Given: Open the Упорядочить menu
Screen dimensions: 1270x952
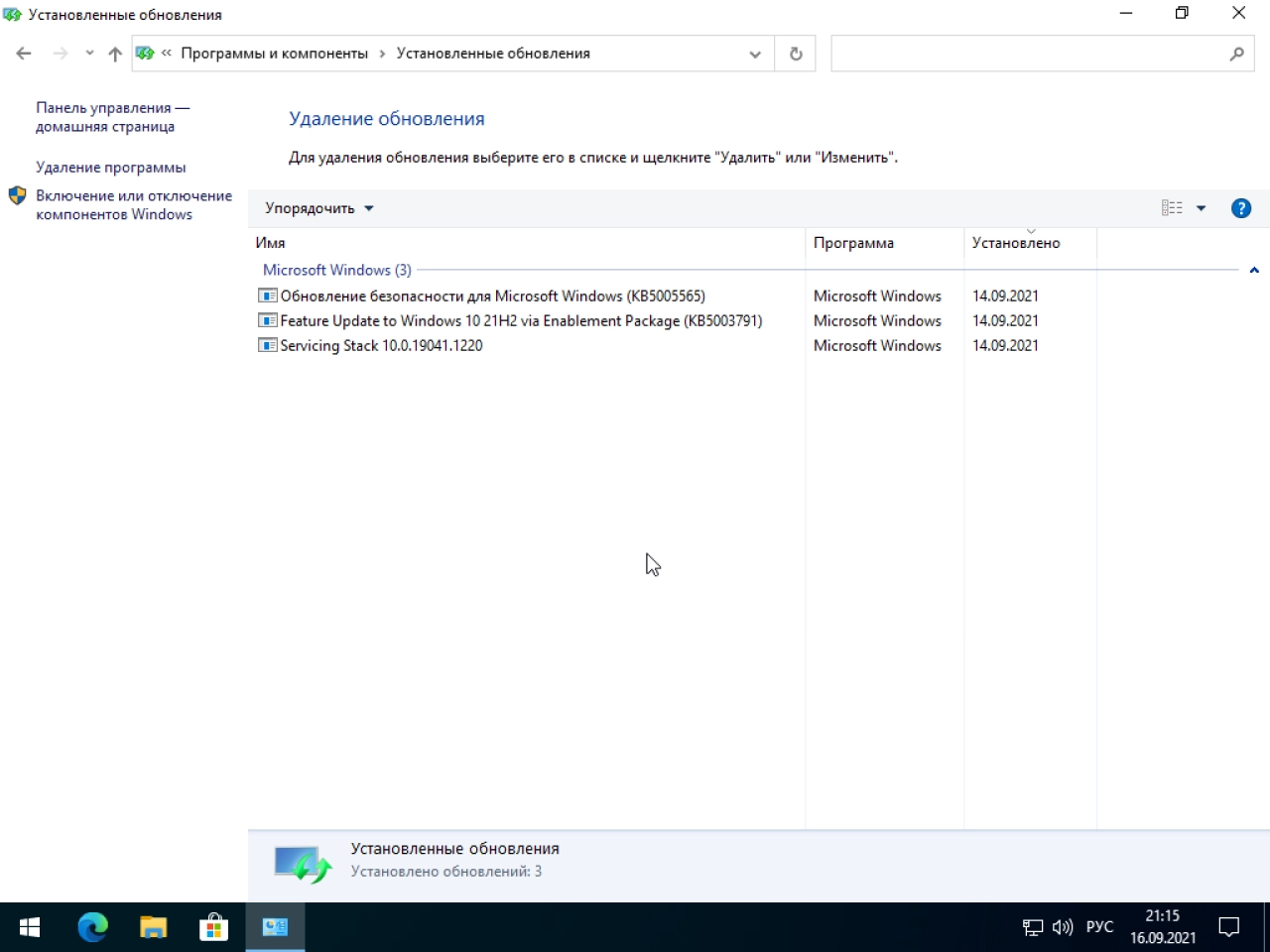Looking at the screenshot, I should pyautogui.click(x=319, y=208).
